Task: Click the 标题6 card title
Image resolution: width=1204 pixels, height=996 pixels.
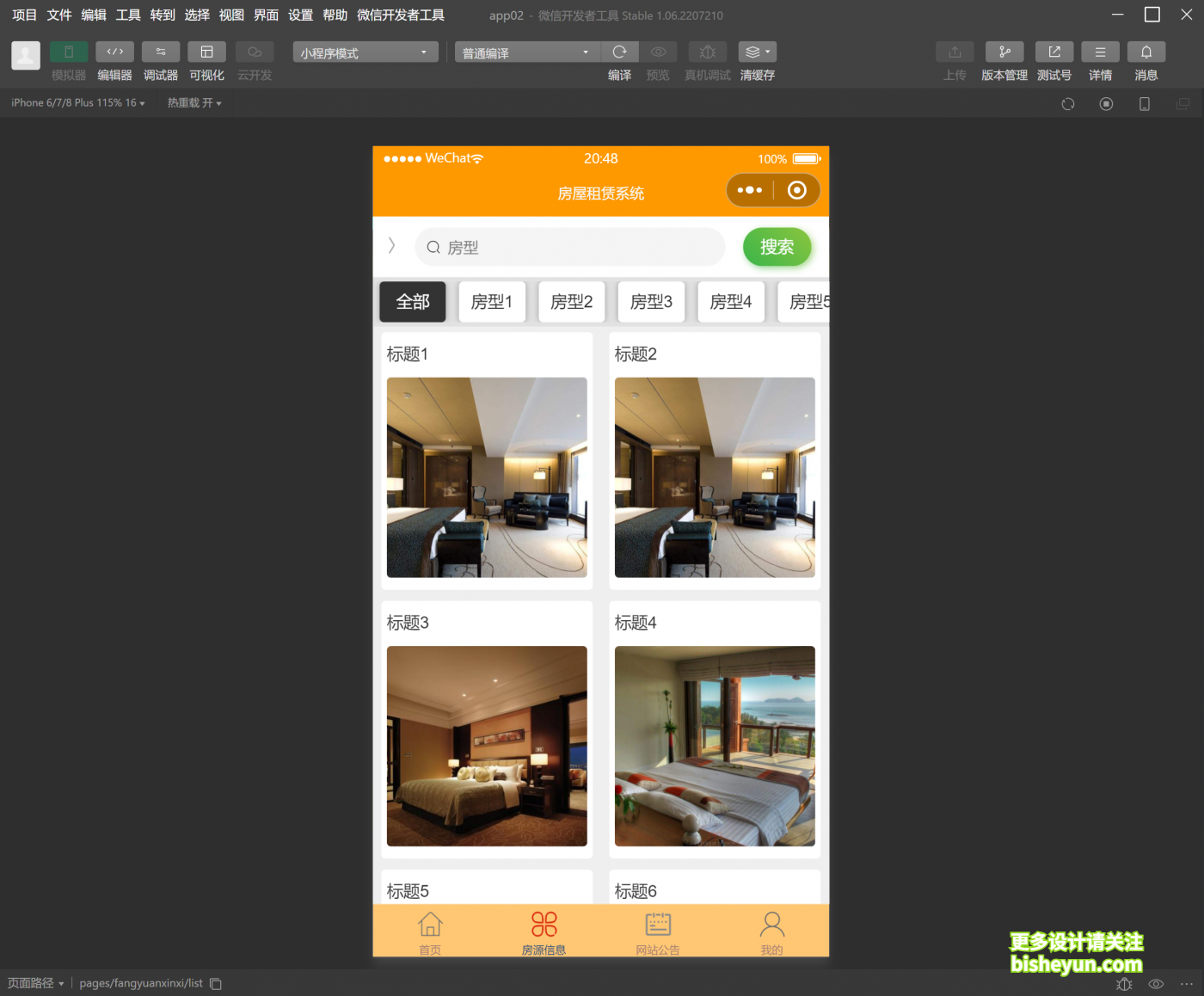Action: point(636,891)
